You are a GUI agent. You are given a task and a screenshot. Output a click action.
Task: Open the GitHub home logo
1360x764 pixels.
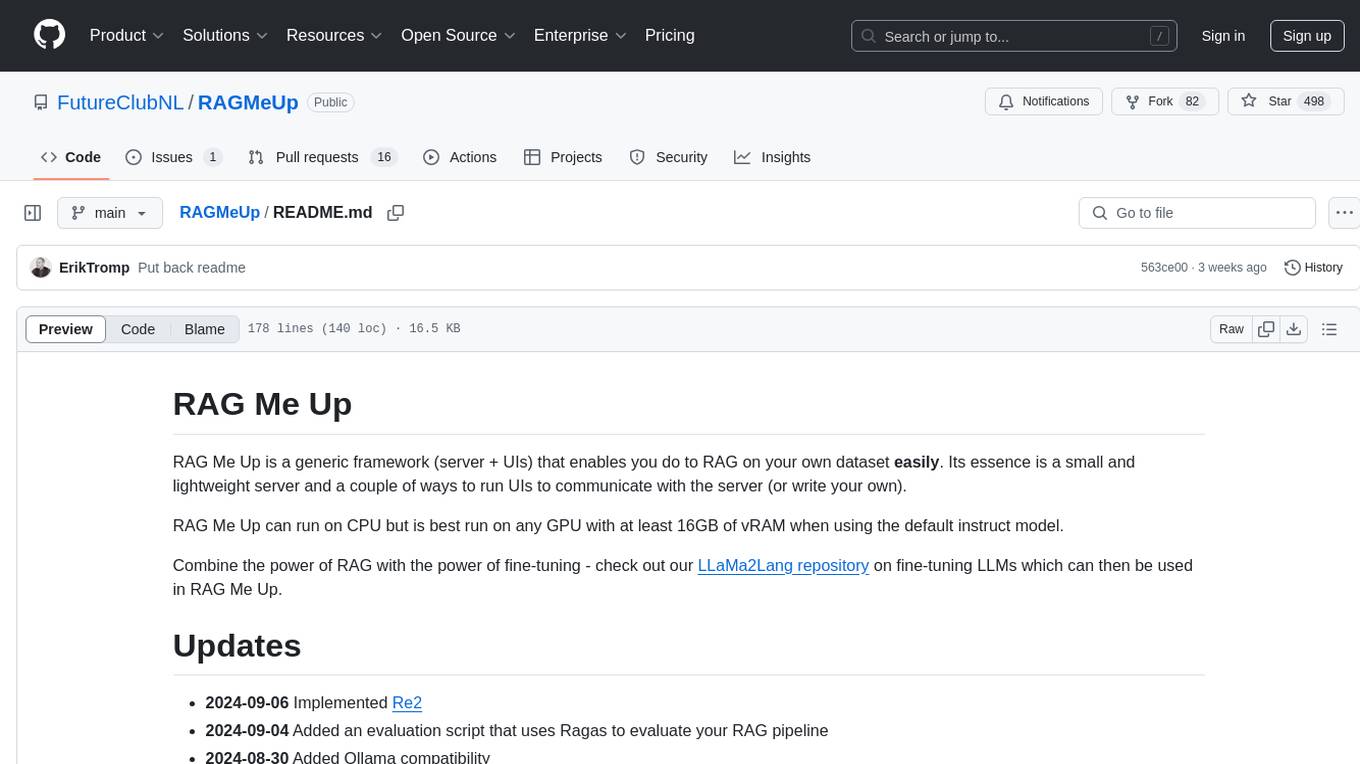coord(49,35)
